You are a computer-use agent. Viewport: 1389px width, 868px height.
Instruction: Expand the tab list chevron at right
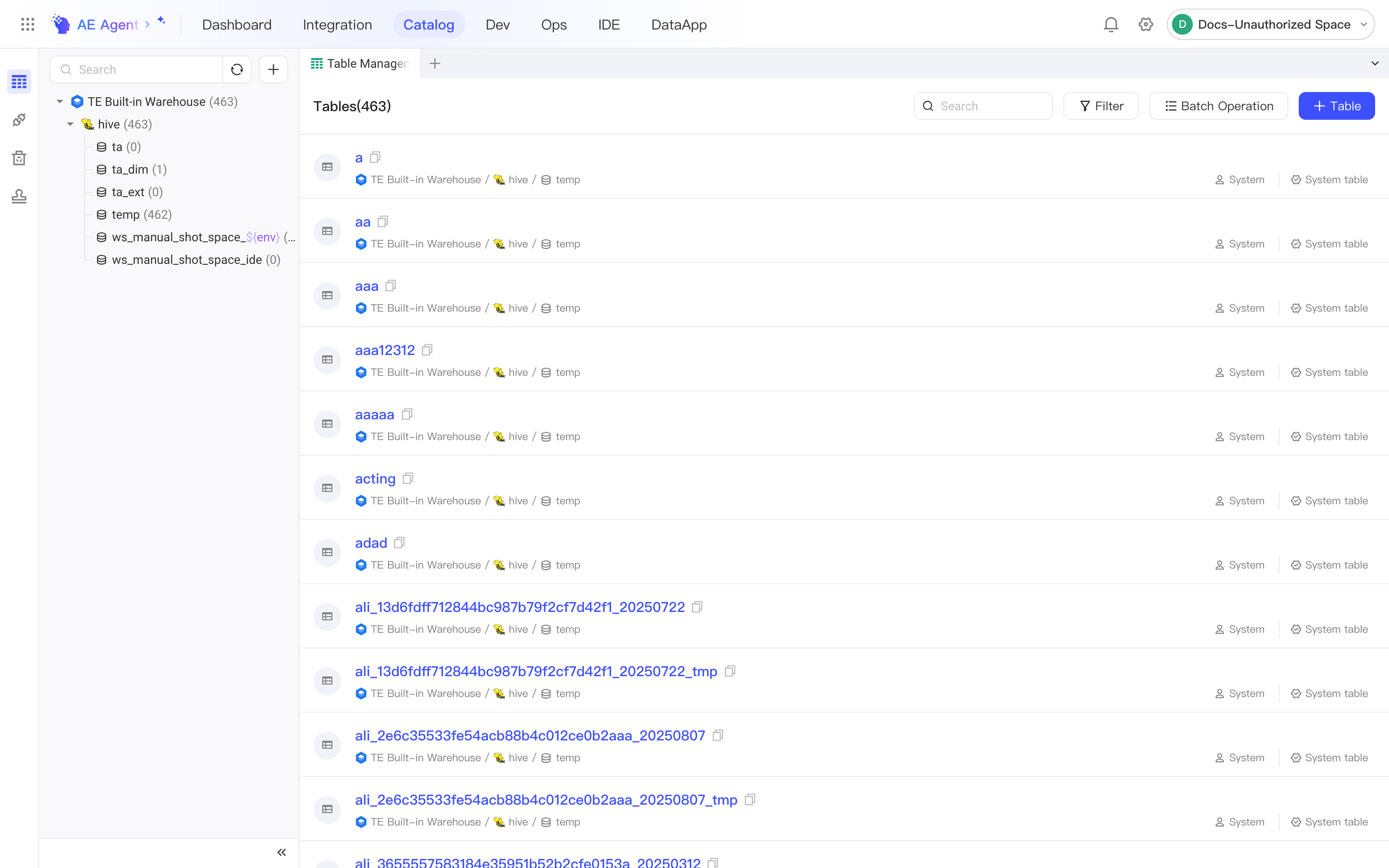point(1375,63)
